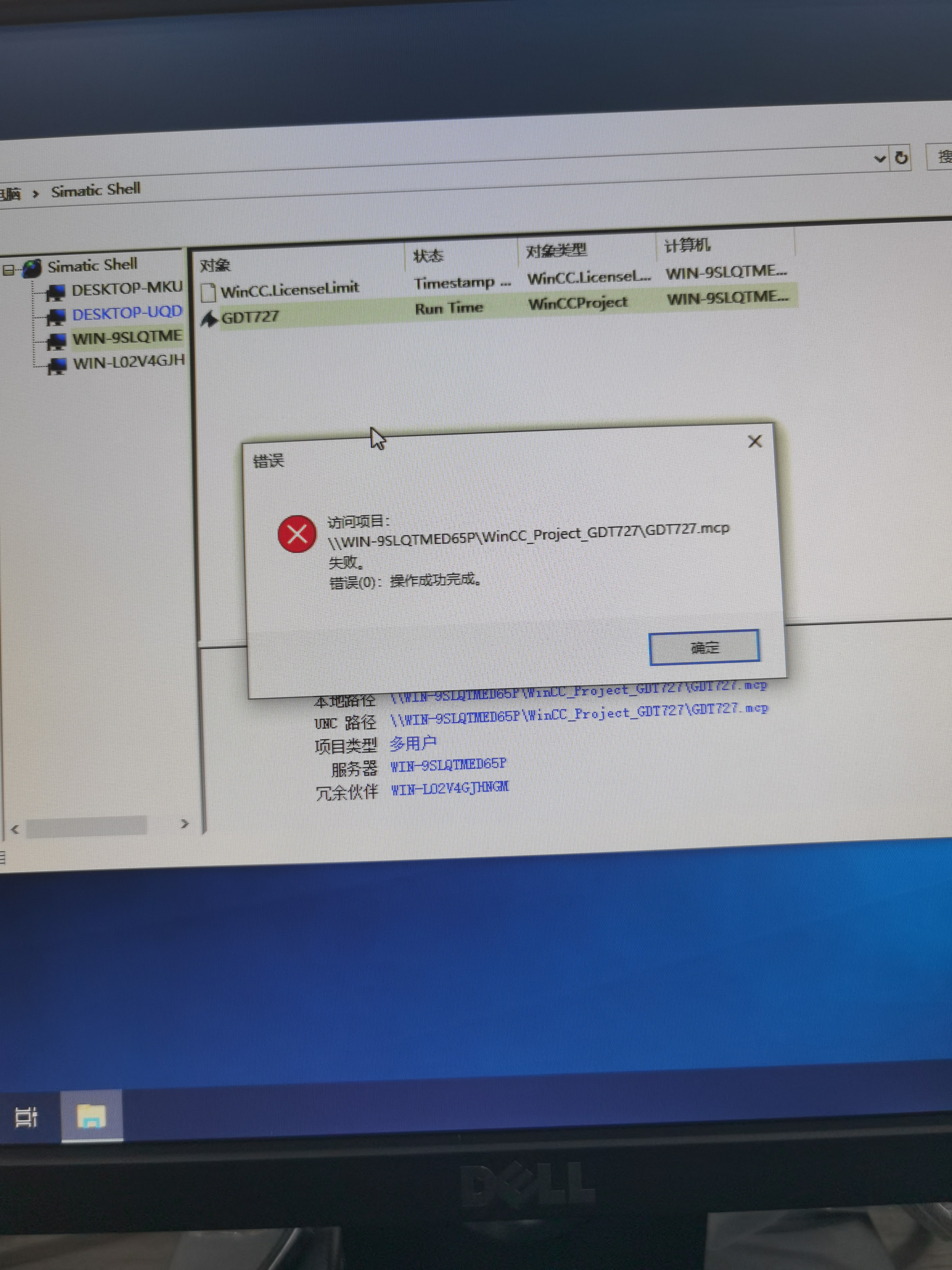Close the 错误 dialog with X
This screenshot has height=1270, width=952.
755,441
